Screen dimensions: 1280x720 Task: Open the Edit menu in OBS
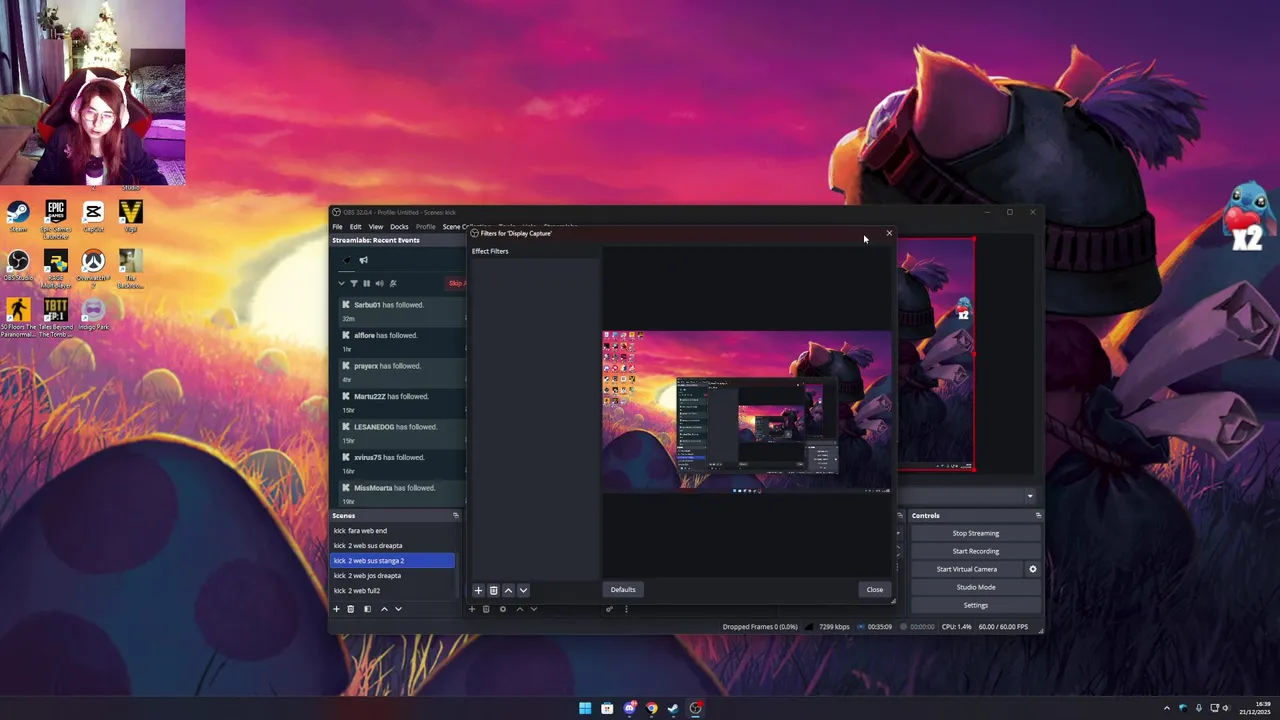pos(355,227)
